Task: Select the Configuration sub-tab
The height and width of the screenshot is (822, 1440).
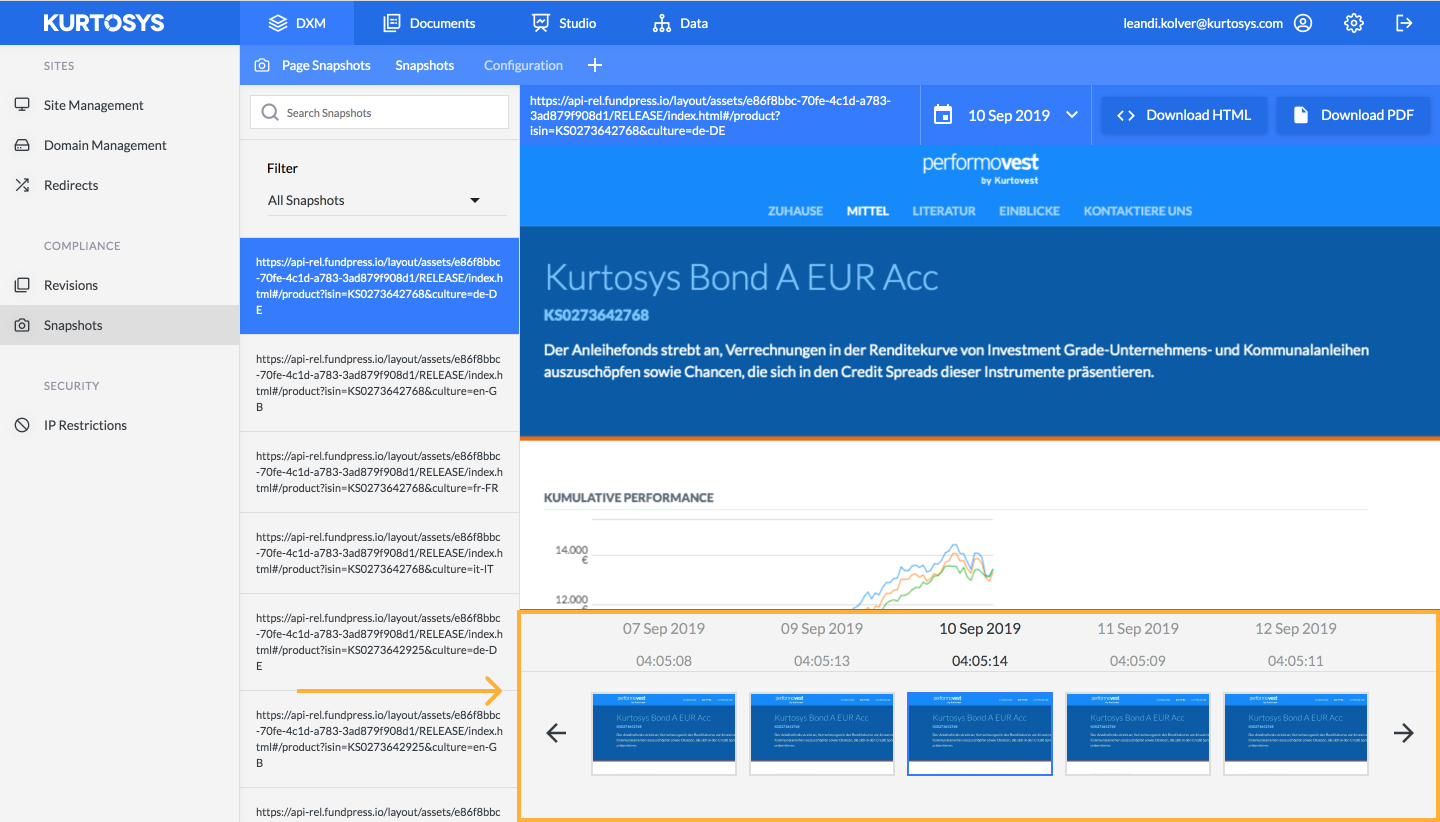Action: (x=523, y=65)
